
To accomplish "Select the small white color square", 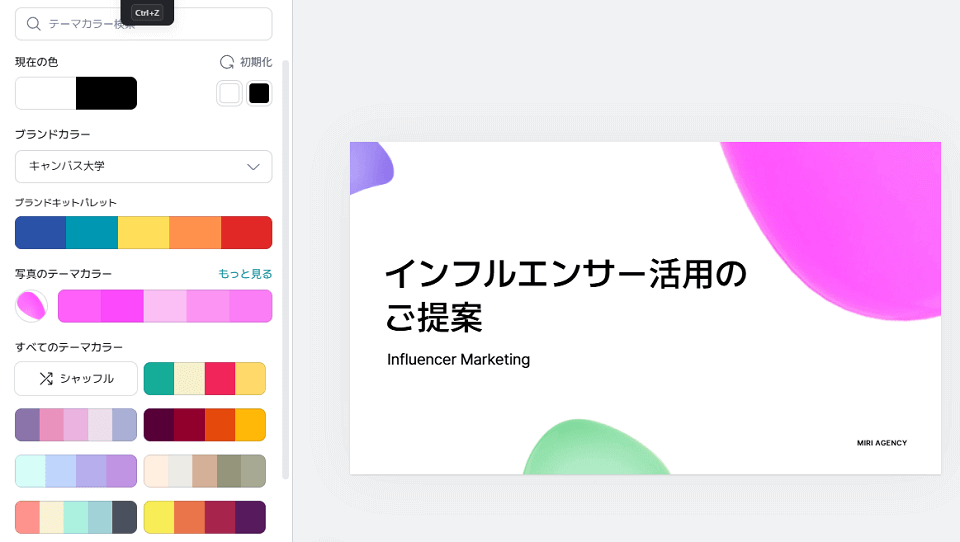I will point(230,93).
